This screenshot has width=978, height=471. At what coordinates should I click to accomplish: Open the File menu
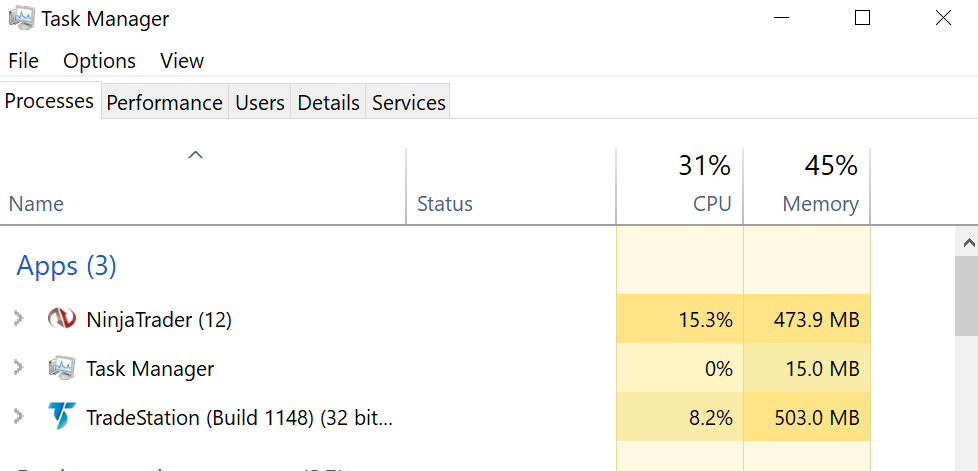point(23,61)
